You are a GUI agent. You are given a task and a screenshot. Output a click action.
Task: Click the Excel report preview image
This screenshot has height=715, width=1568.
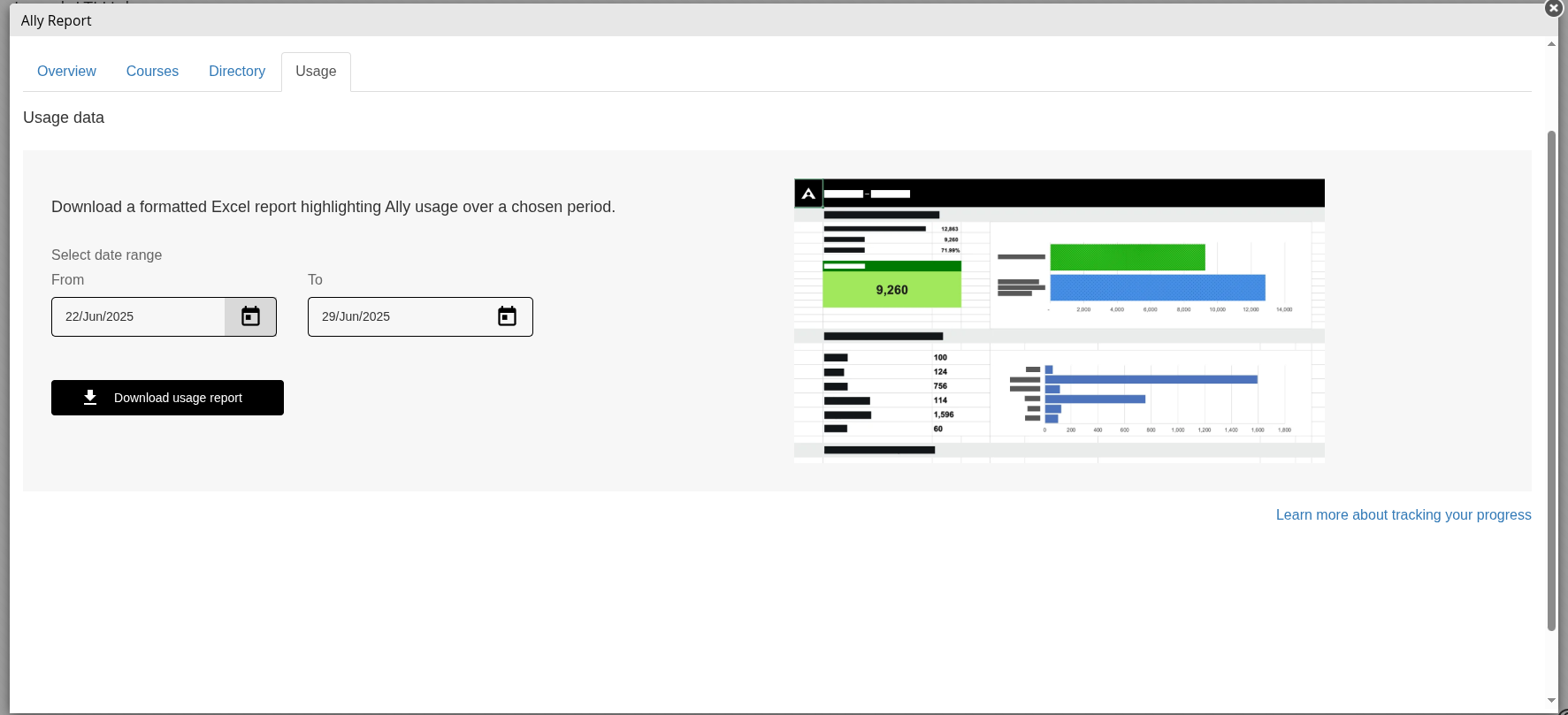pyautogui.click(x=1059, y=321)
